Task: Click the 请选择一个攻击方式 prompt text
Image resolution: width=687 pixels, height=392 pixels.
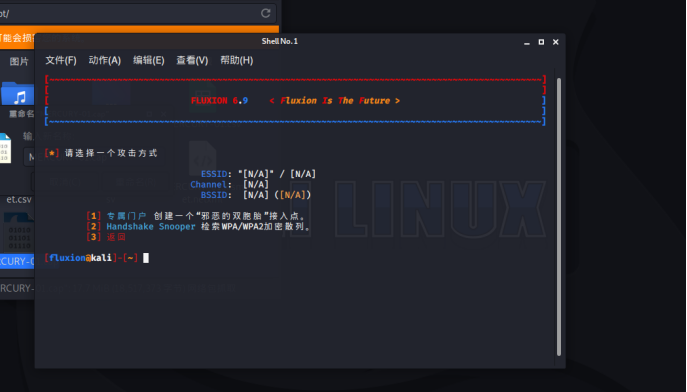Action: tap(111, 153)
